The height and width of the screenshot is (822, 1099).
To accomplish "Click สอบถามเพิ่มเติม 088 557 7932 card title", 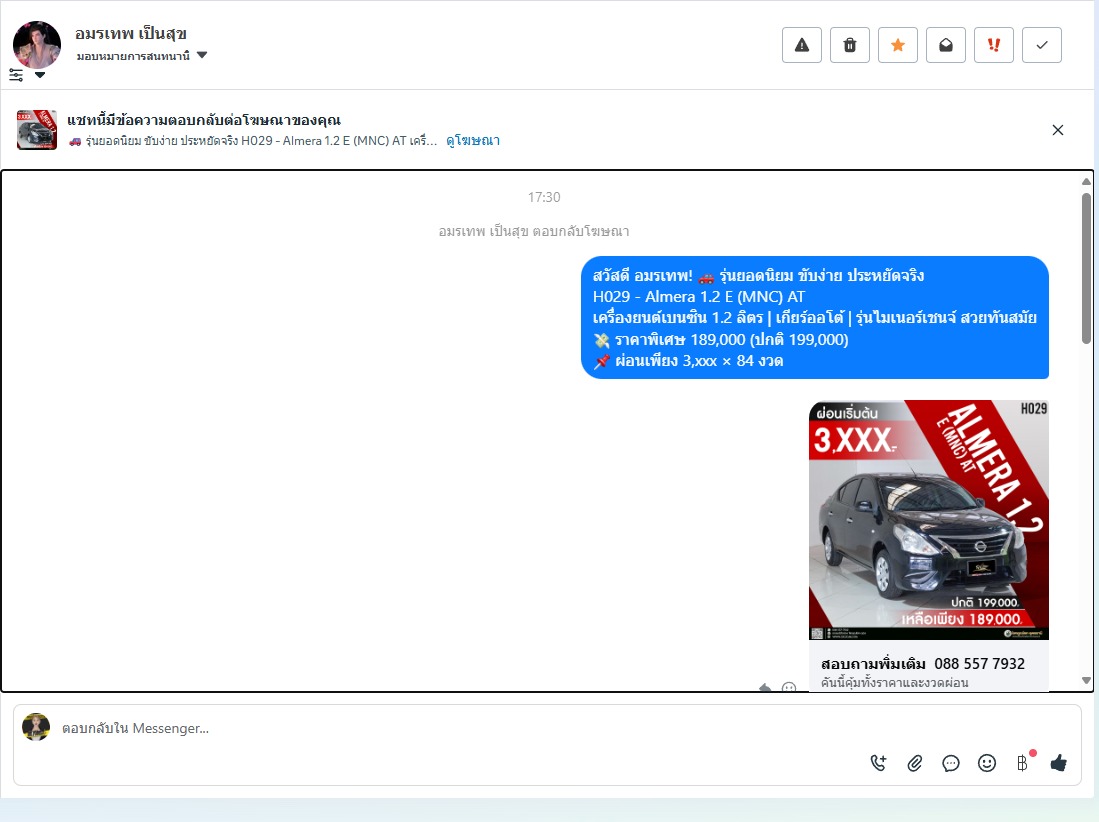I will tap(922, 663).
